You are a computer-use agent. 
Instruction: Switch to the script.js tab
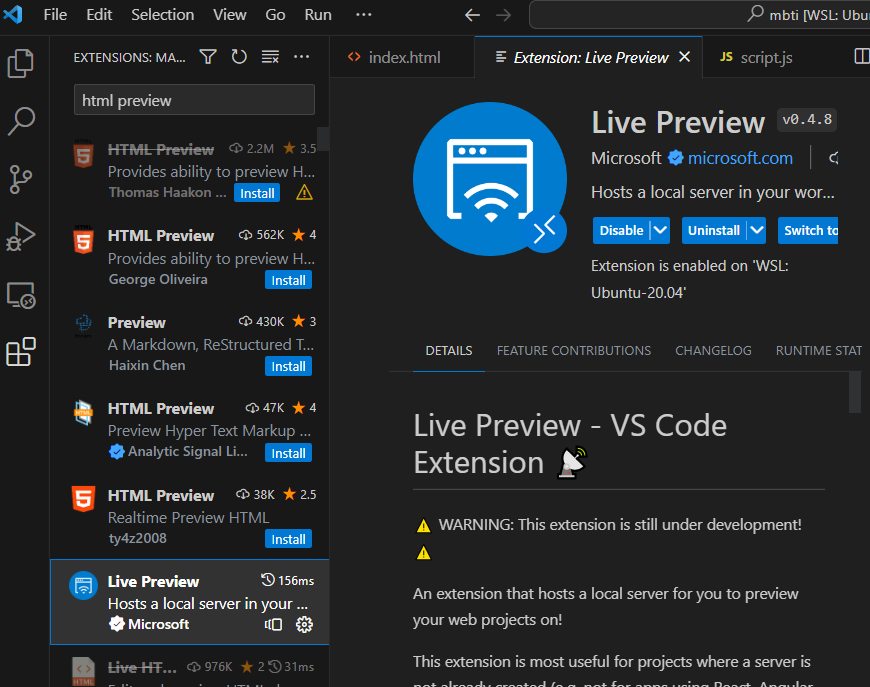[766, 57]
